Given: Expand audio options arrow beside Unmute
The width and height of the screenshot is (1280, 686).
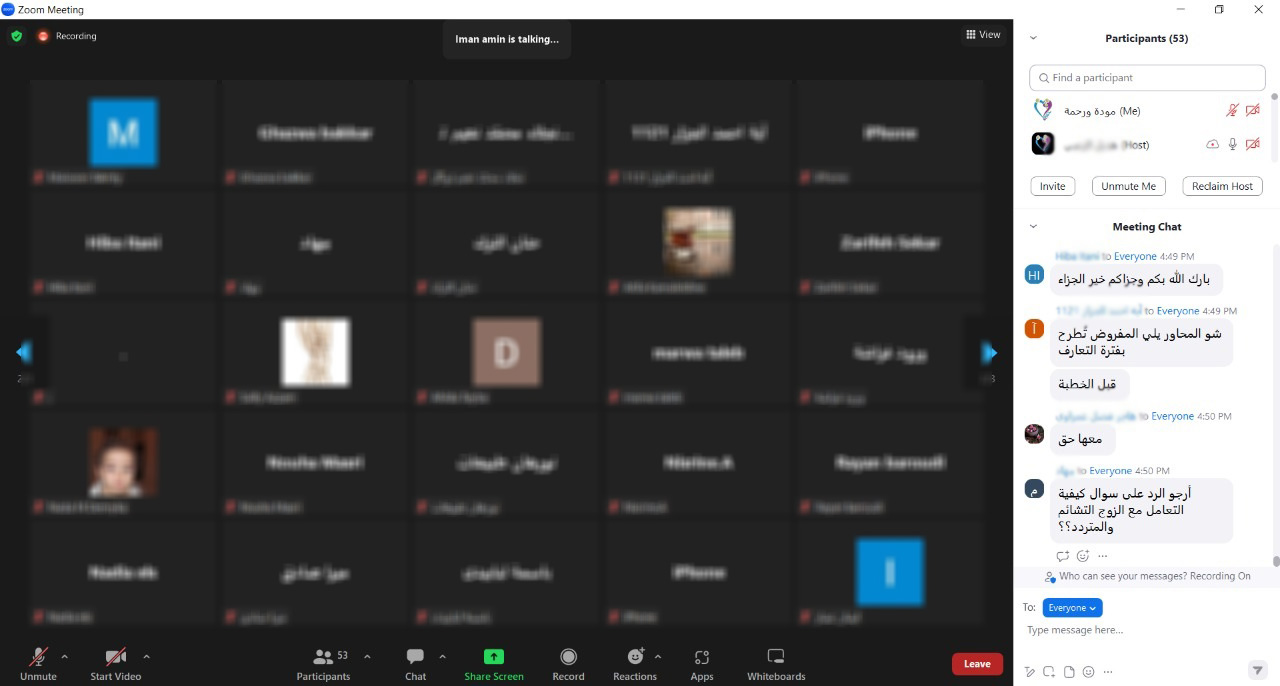Looking at the screenshot, I should coord(65,657).
